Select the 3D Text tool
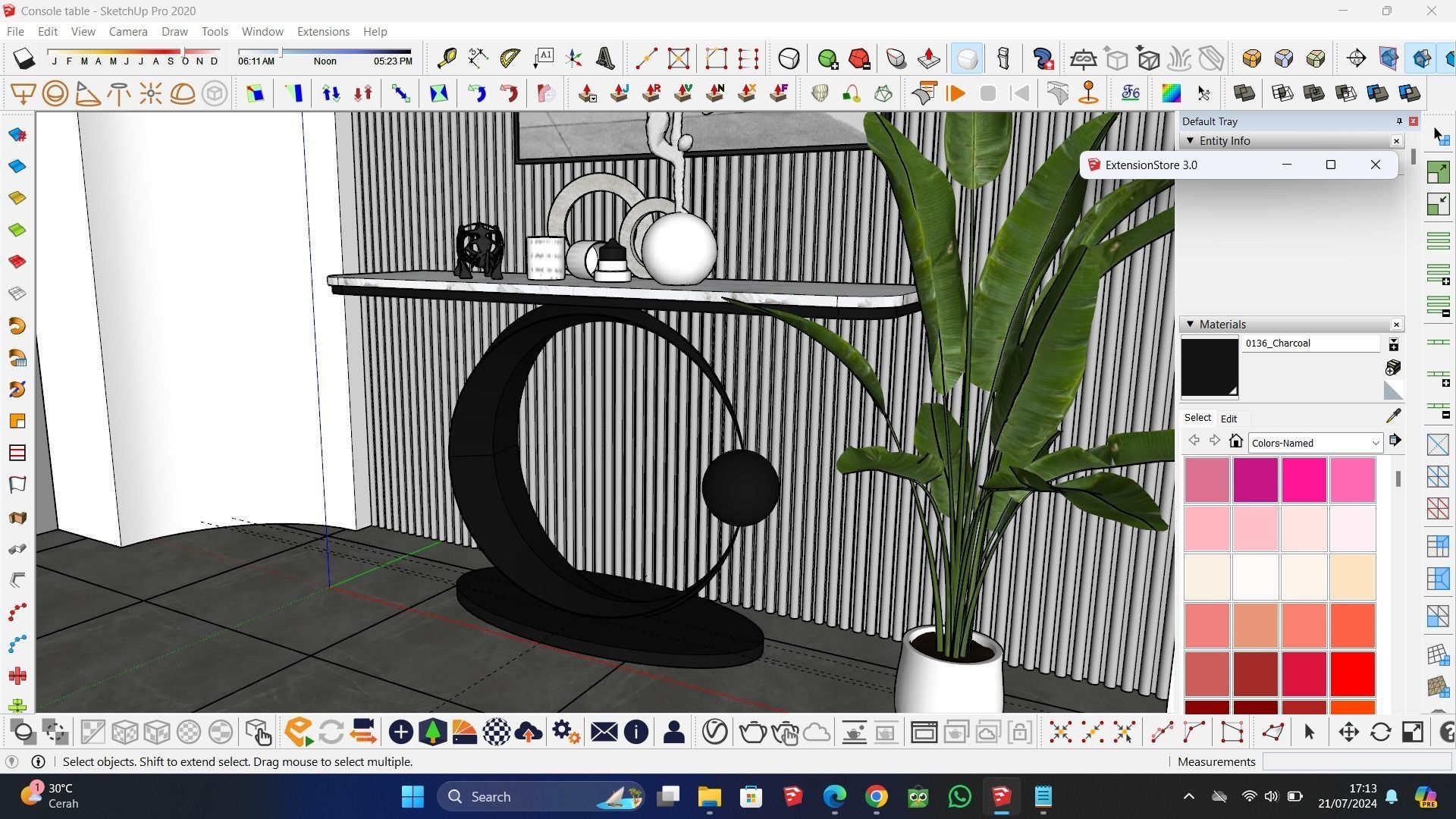 606,58
